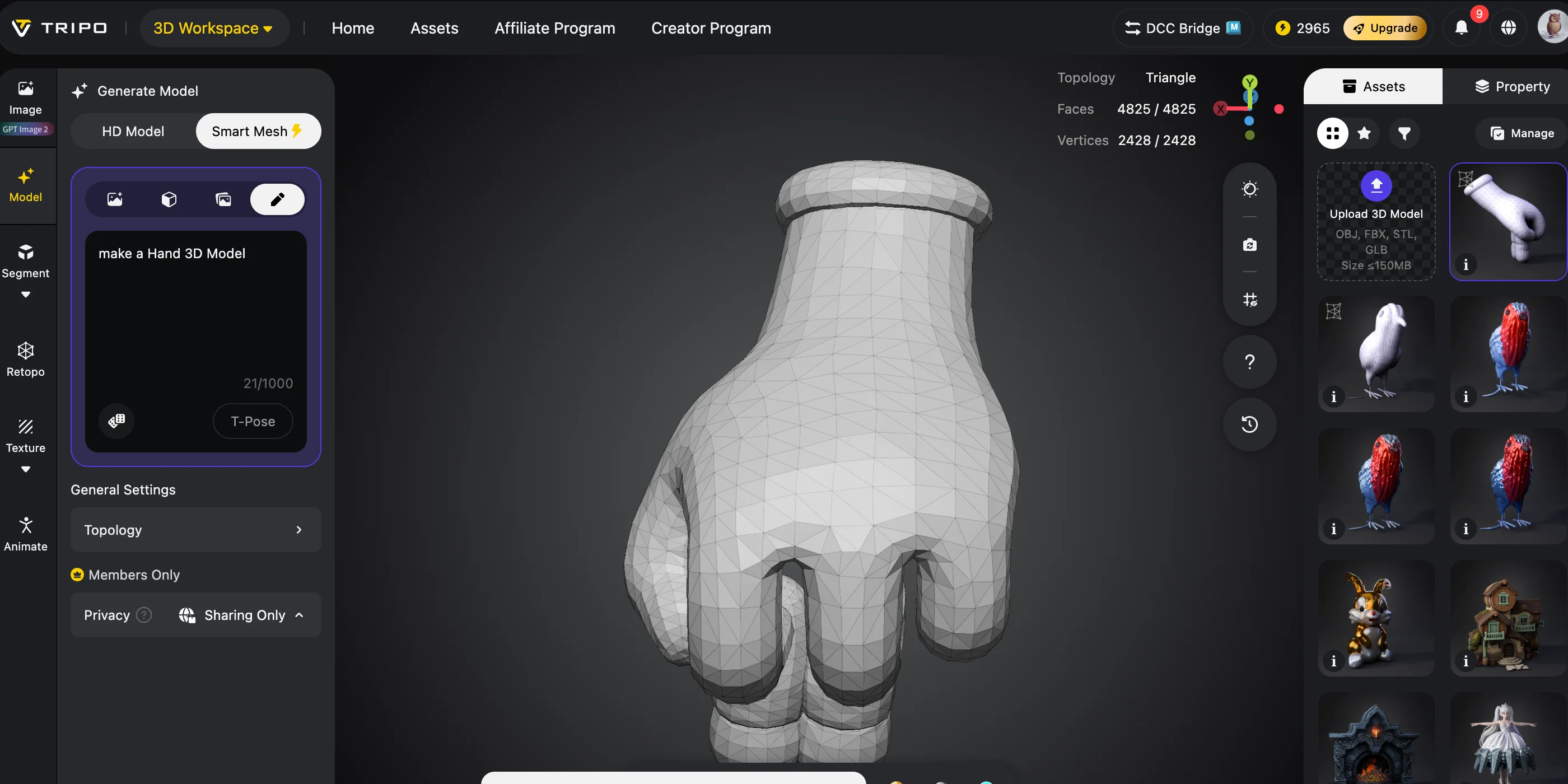Image resolution: width=1568 pixels, height=784 pixels.
Task: Click the random prompt dice icon
Action: click(x=116, y=421)
